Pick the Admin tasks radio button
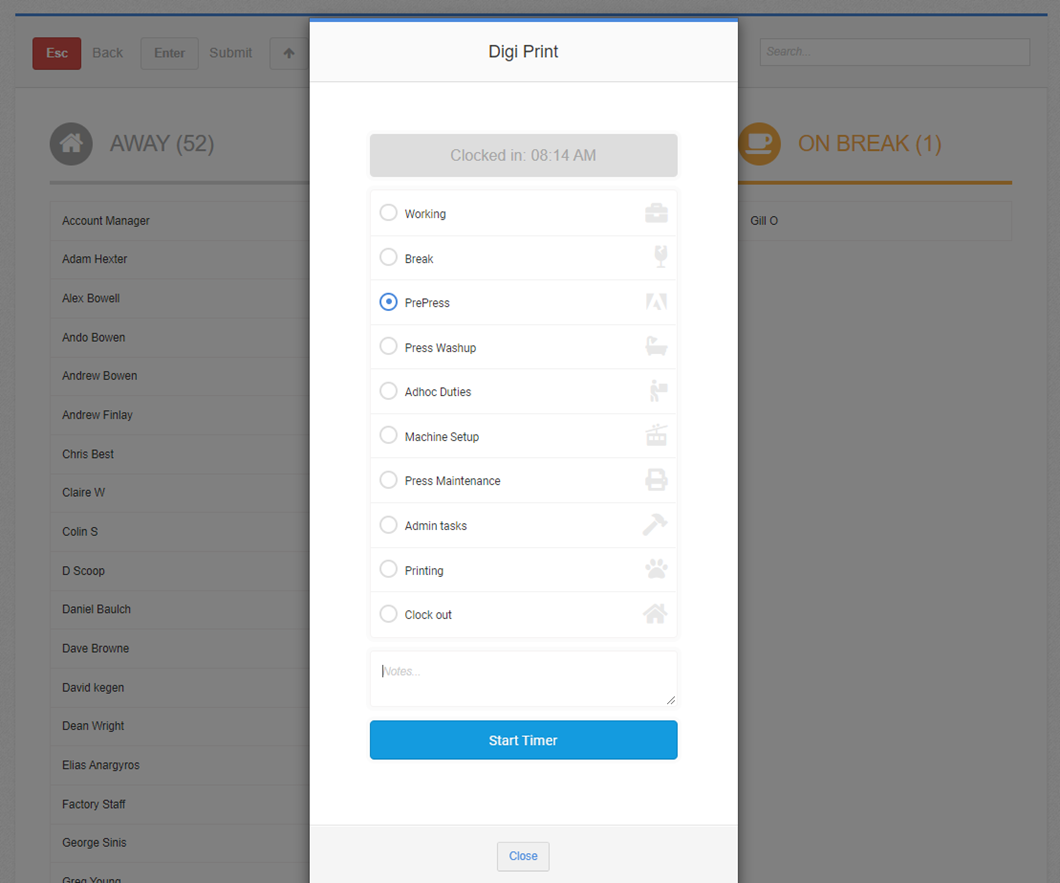Image resolution: width=1060 pixels, height=883 pixels. 388,525
